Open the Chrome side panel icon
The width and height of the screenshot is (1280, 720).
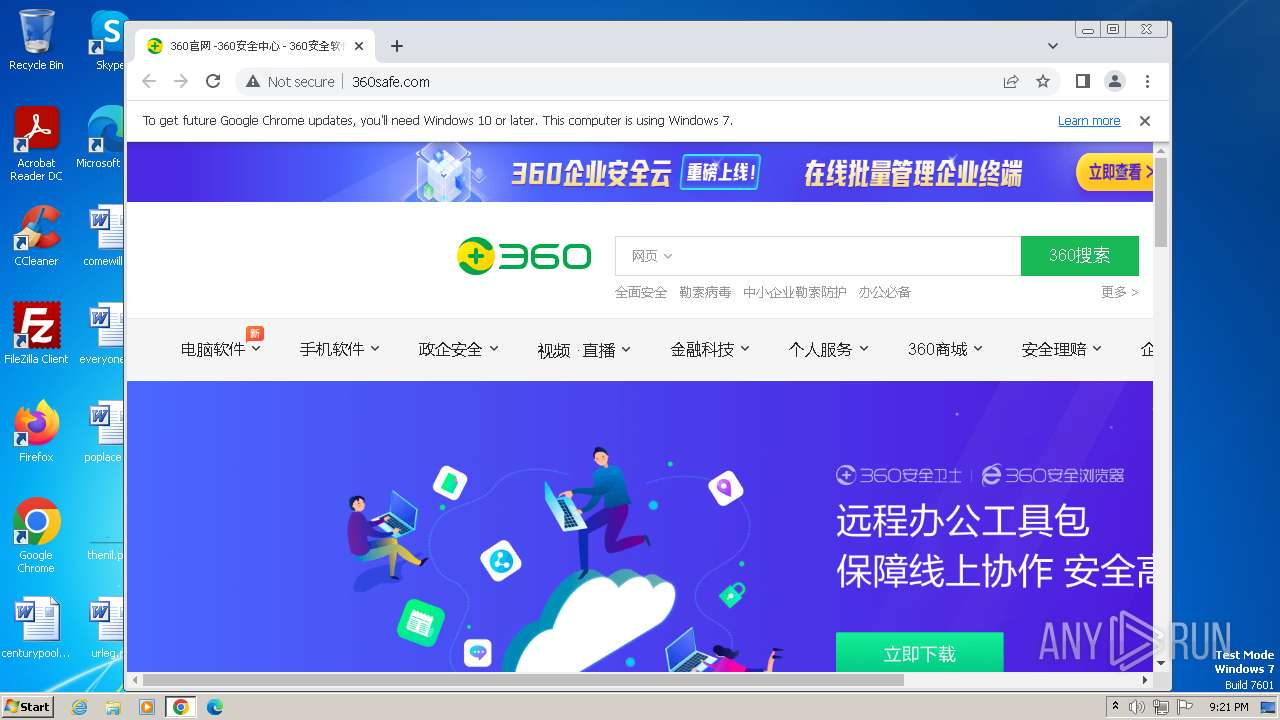[1082, 81]
